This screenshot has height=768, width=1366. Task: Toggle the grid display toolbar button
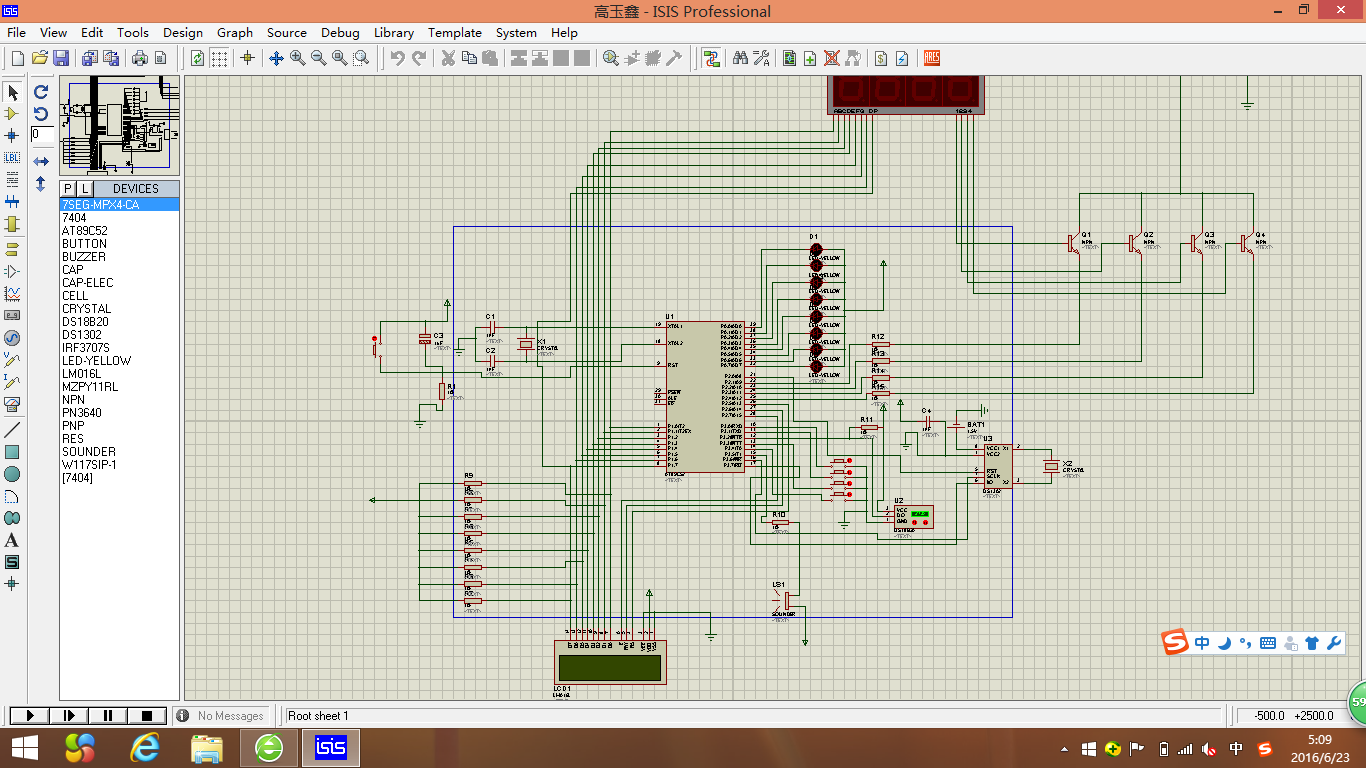point(219,58)
